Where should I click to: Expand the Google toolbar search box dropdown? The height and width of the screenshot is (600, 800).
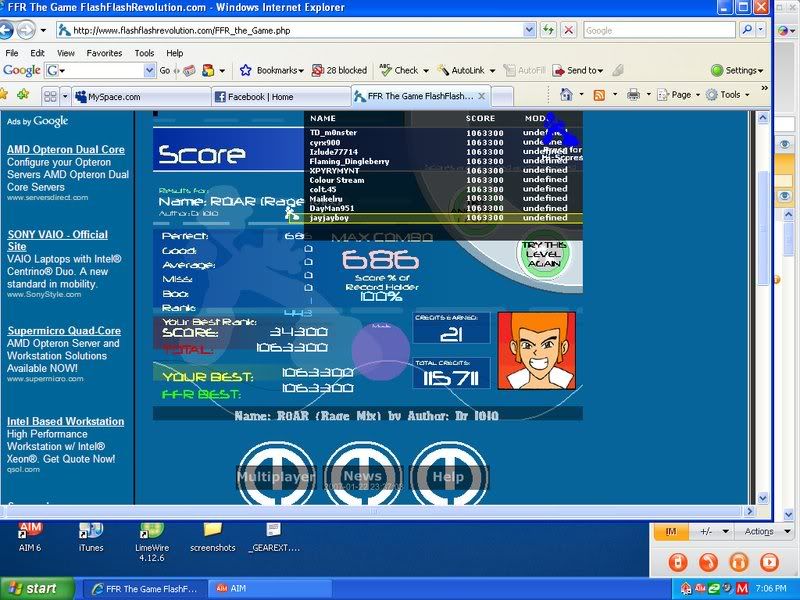(149, 70)
